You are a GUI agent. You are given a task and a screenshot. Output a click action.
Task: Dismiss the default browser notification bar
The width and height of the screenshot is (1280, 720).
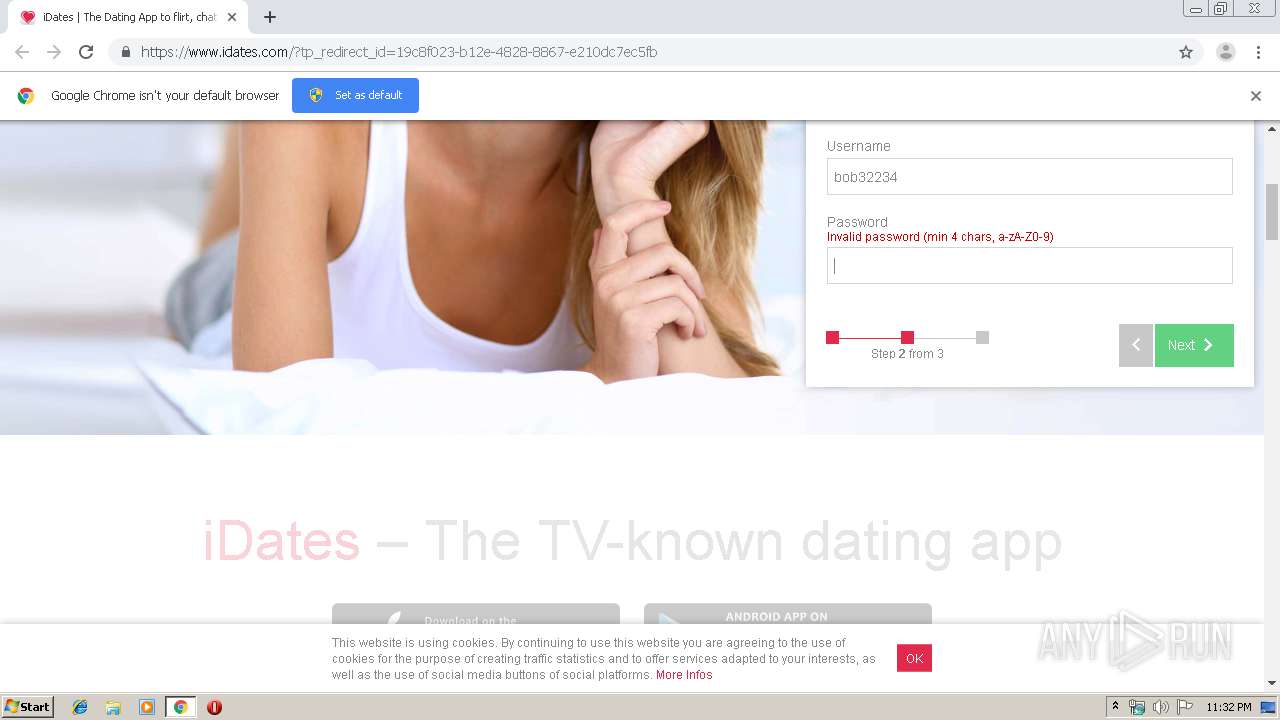coord(1256,96)
